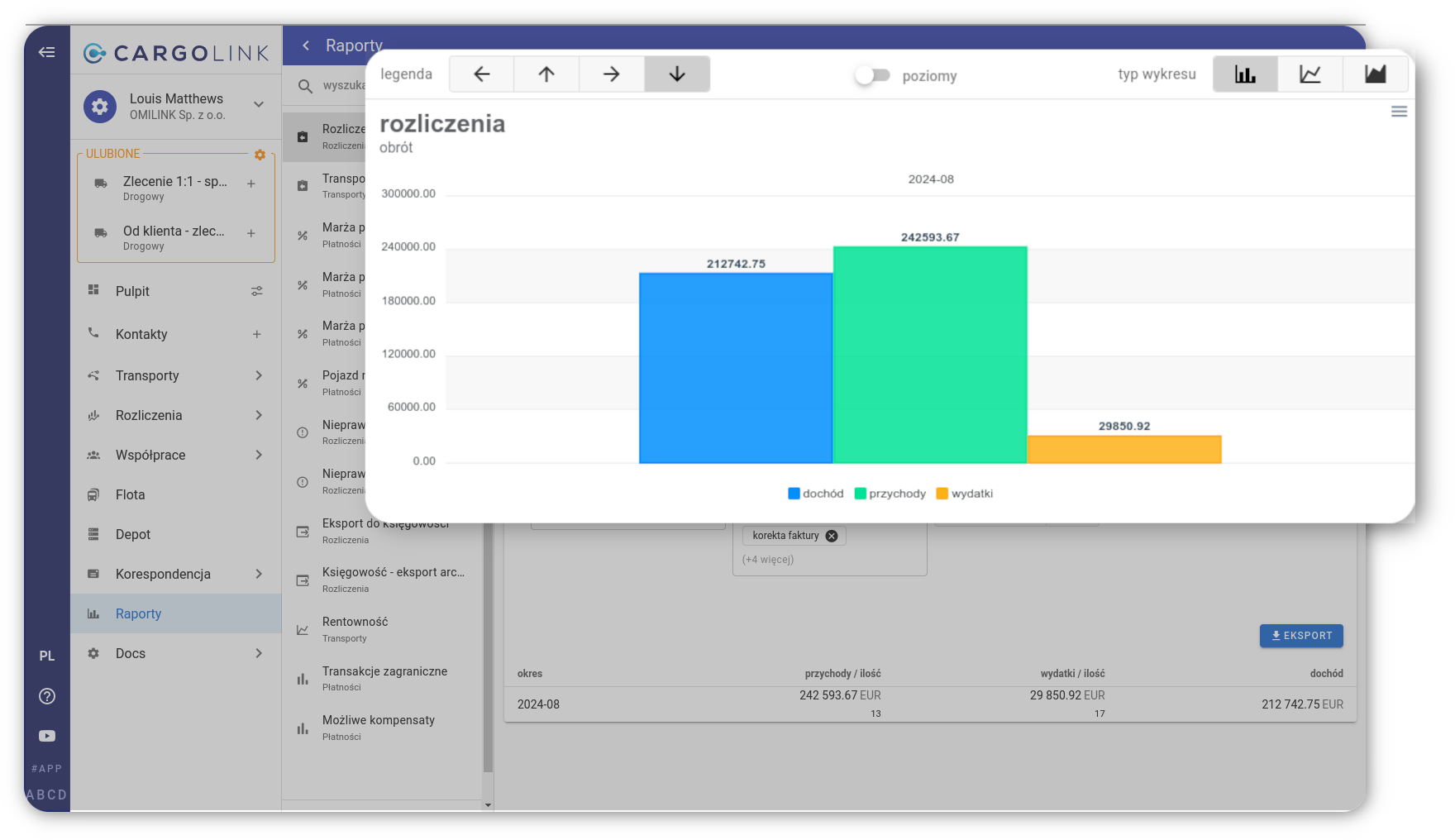
Task: Toggle wydatki series in chart legend
Action: coord(964,494)
